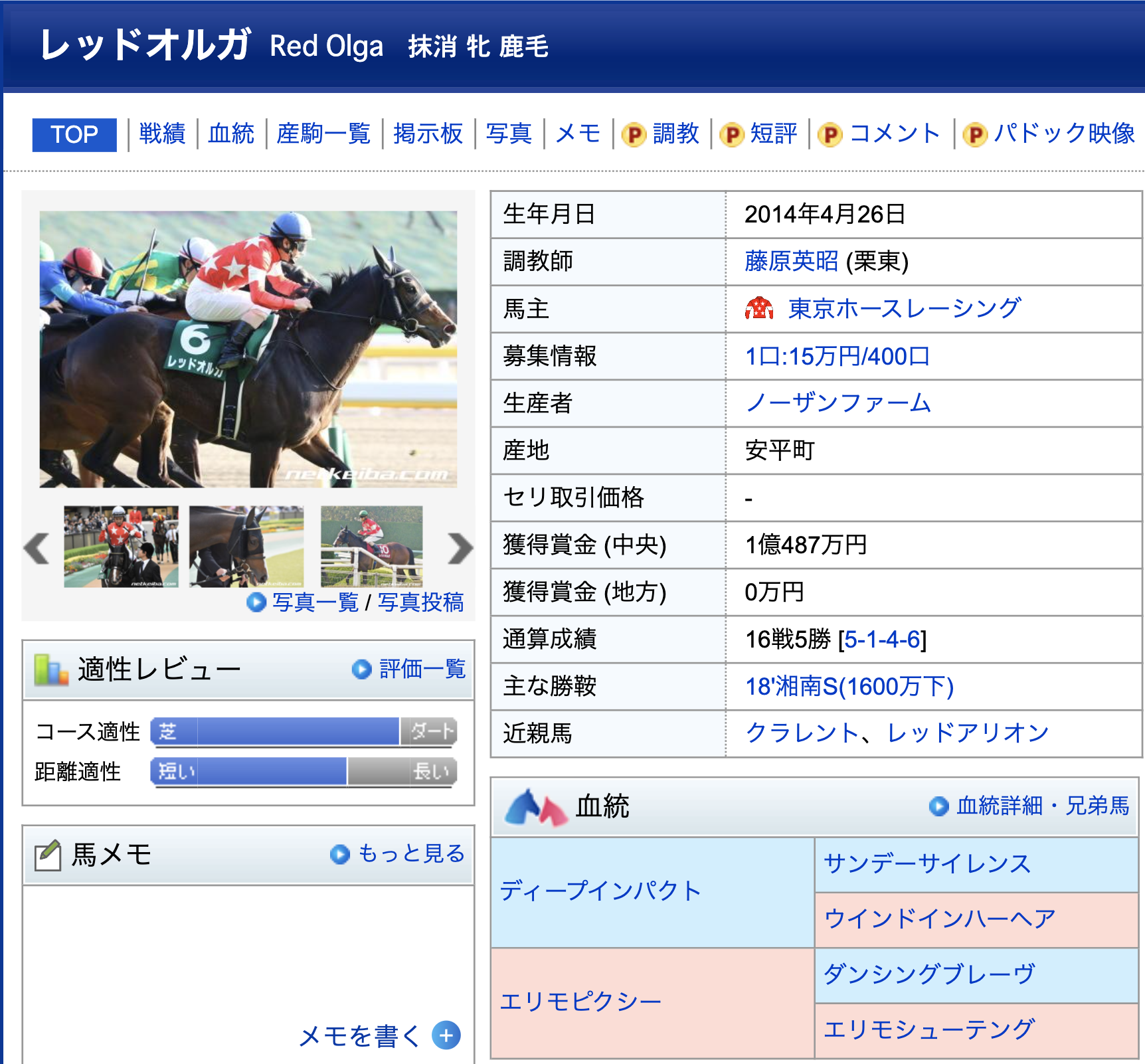Click the plus icon beside メモを書く
Screen dimensions: 1145x1064
pyautogui.click(x=446, y=1035)
